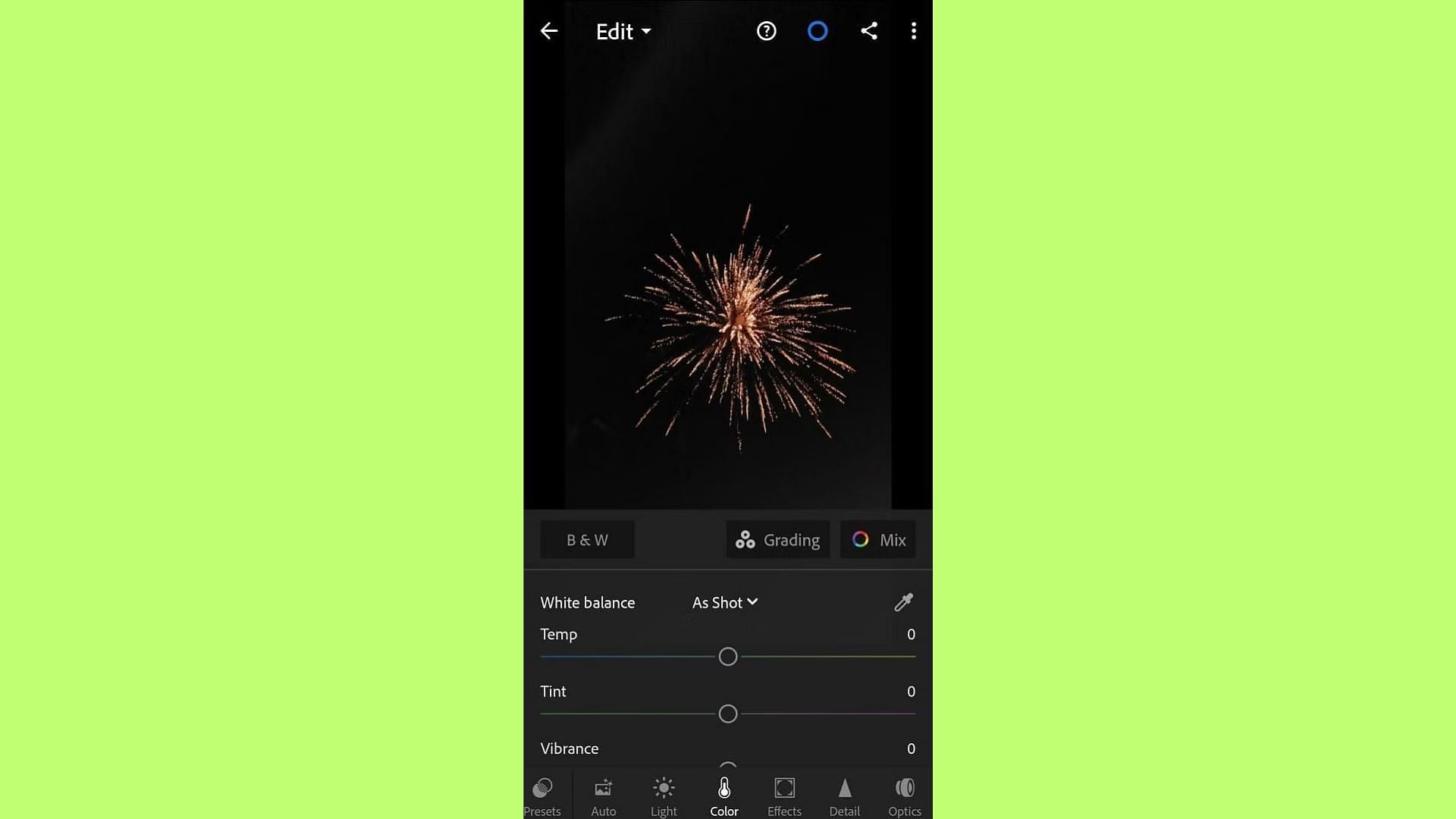Toggle the Mix color option

(879, 539)
